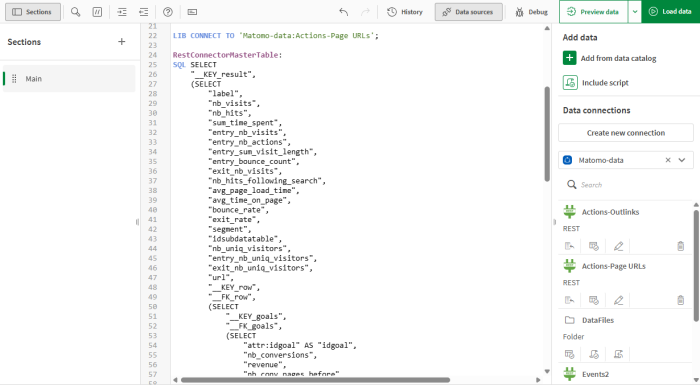Open script History

(405, 12)
